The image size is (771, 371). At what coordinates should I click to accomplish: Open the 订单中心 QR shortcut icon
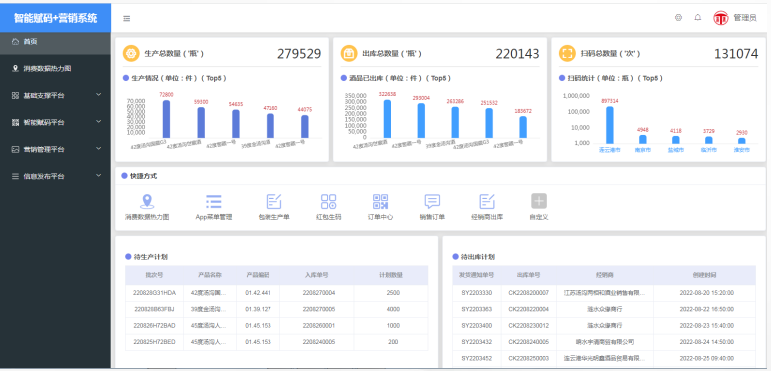(381, 201)
